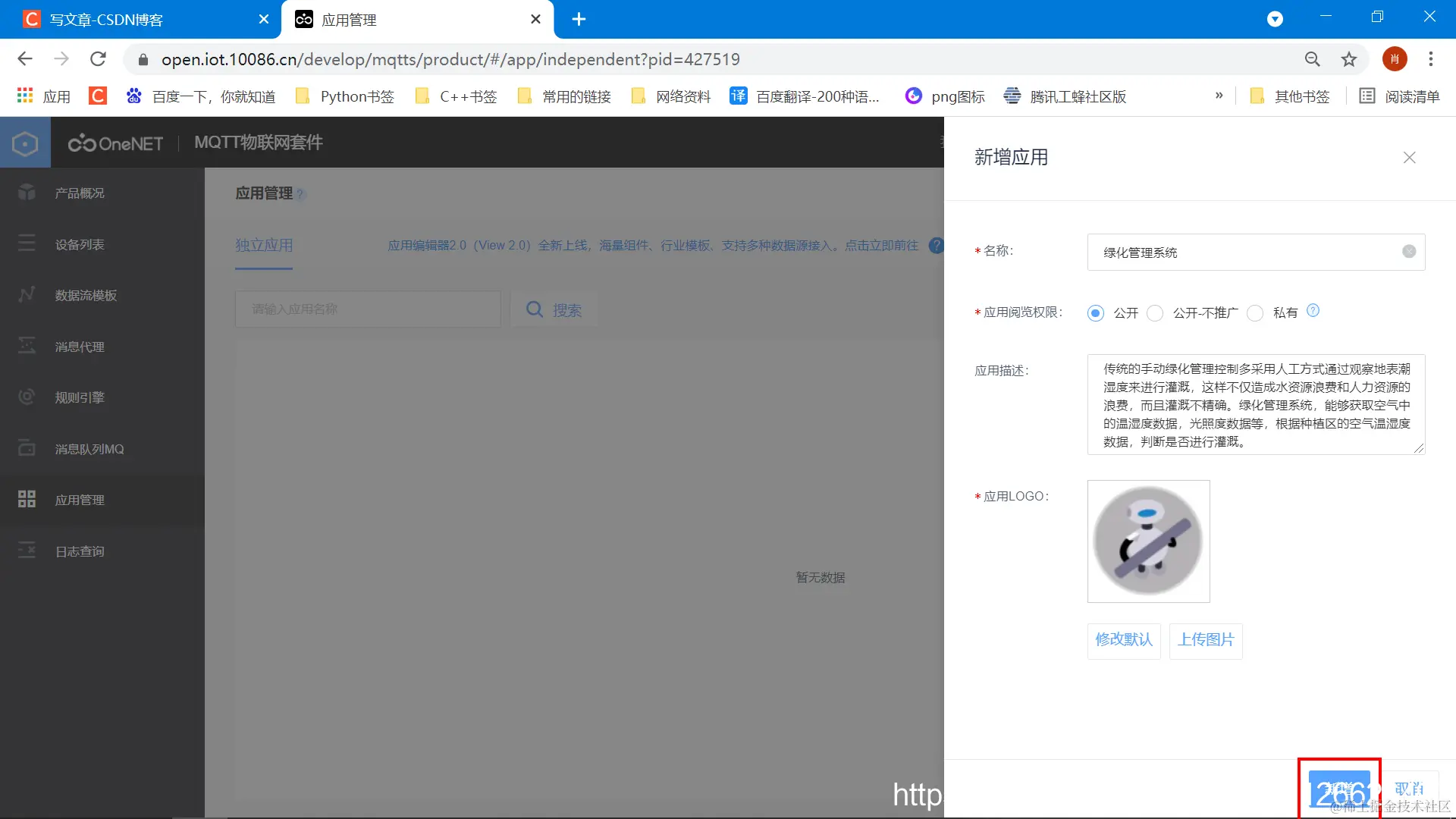Open the Python书签 bookmark folder
1456x819 pixels.
click(x=345, y=96)
